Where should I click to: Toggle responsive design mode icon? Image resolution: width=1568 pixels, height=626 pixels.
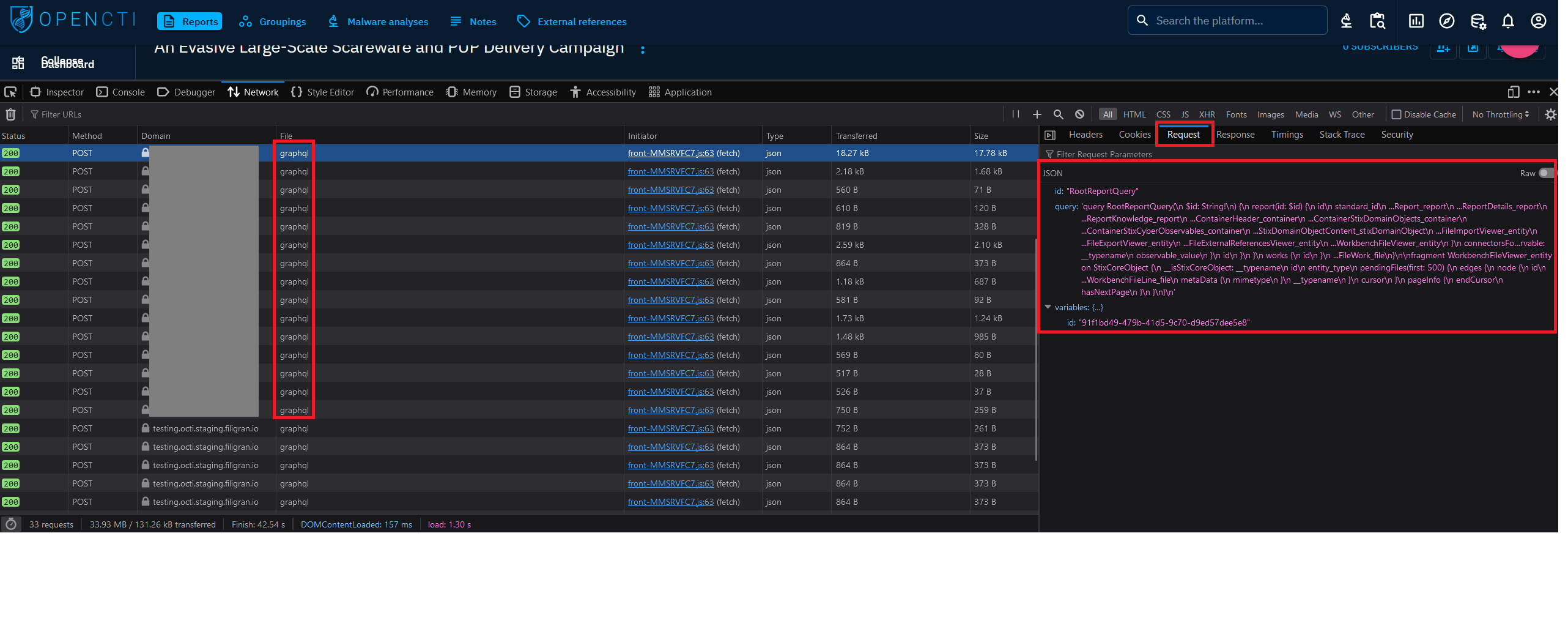[x=1514, y=92]
